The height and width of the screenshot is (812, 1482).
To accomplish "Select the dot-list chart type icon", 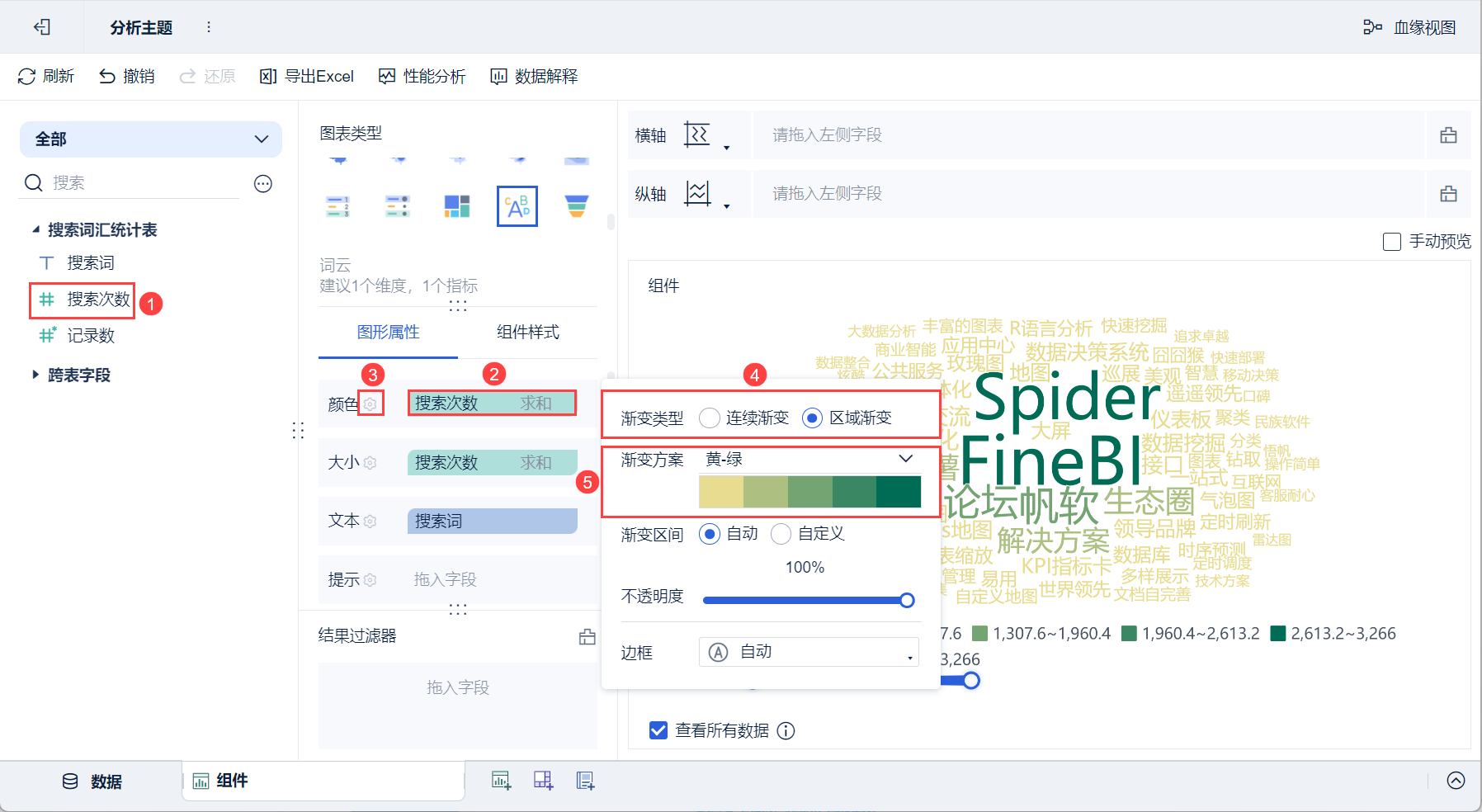I will coord(398,206).
